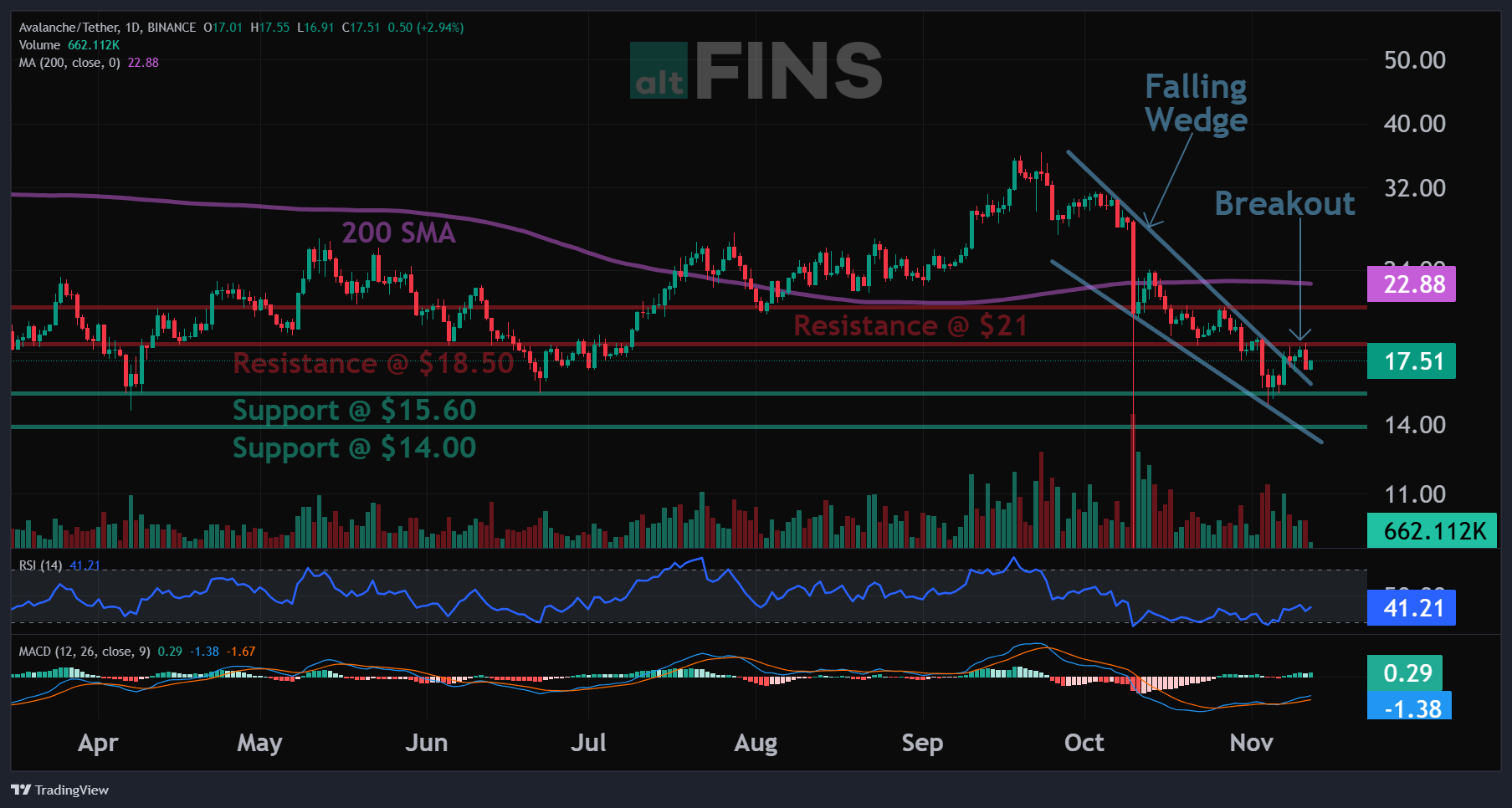Select the Support @ $15.60 annotation text

(354, 410)
